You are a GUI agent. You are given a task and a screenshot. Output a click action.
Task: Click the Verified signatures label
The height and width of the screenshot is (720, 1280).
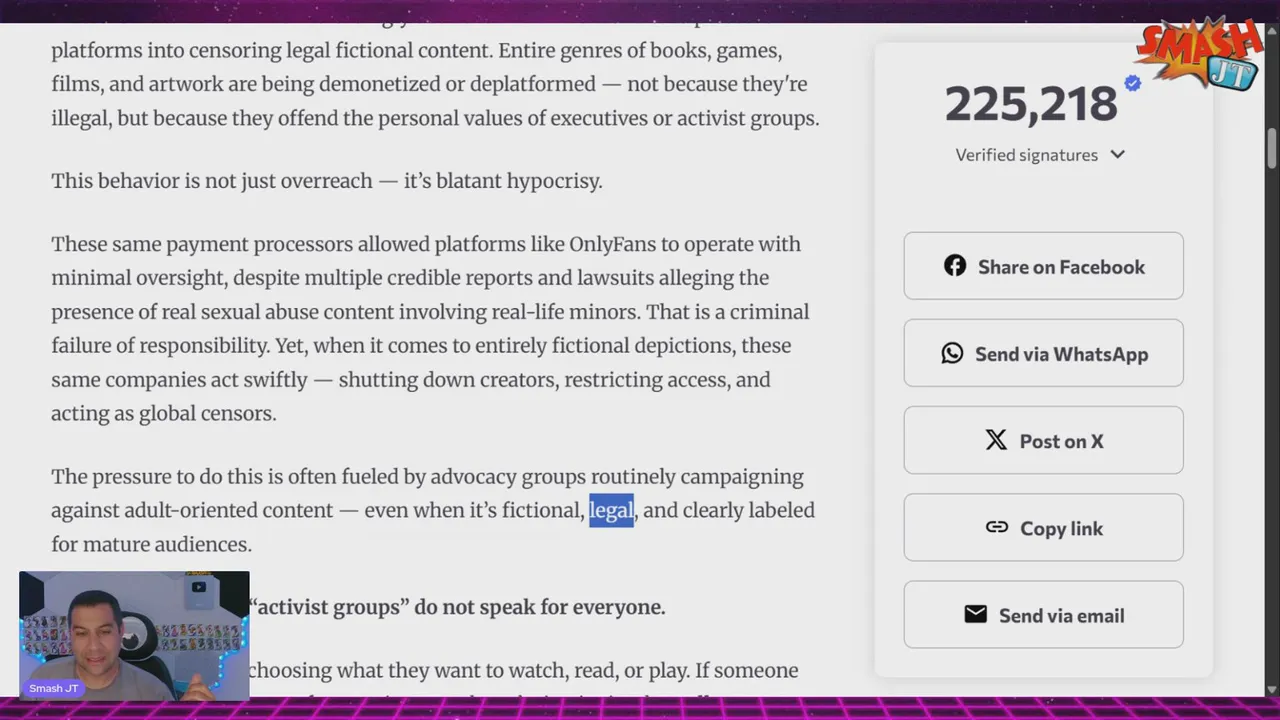1026,155
